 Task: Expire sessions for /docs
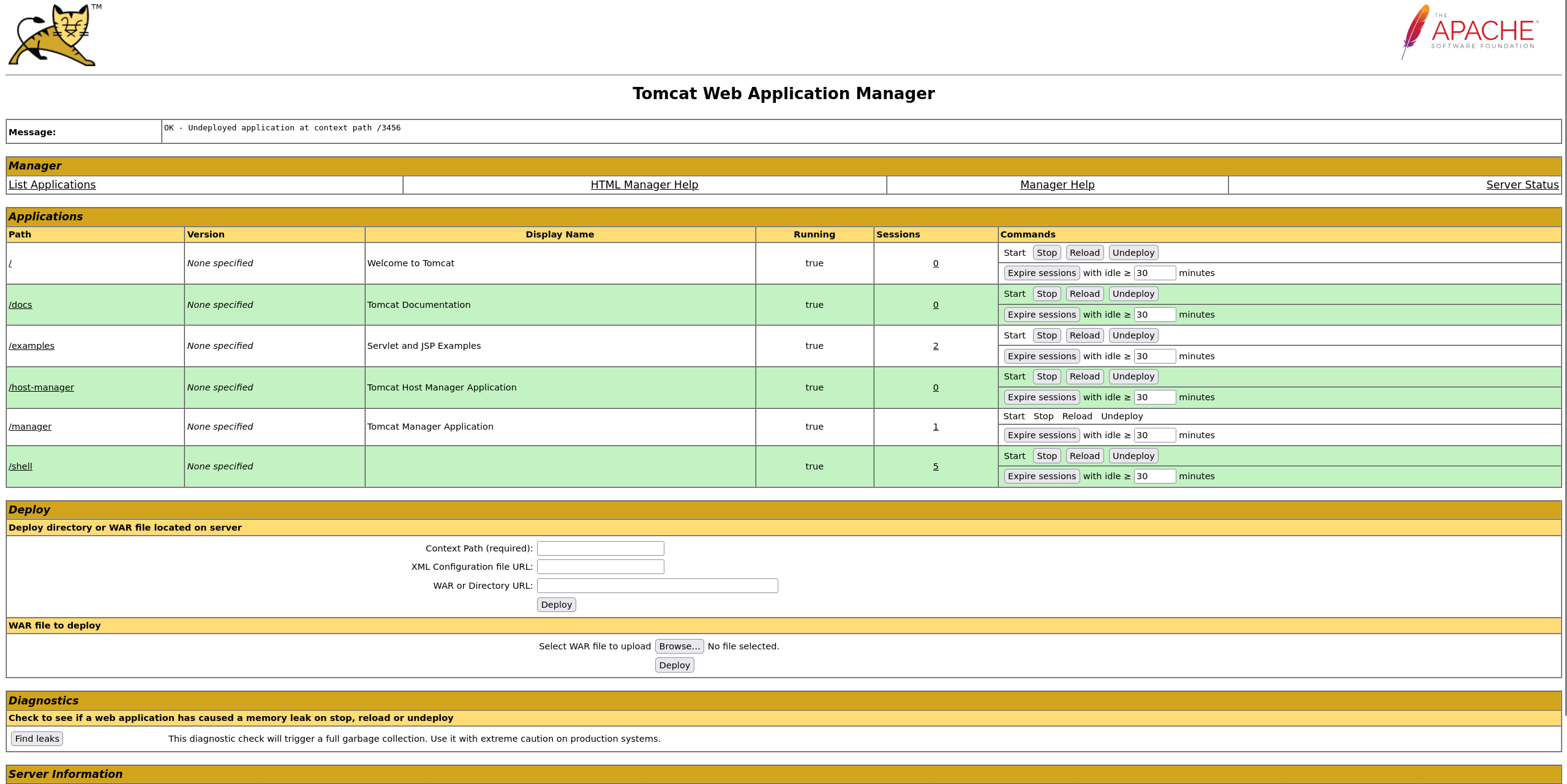click(1042, 315)
